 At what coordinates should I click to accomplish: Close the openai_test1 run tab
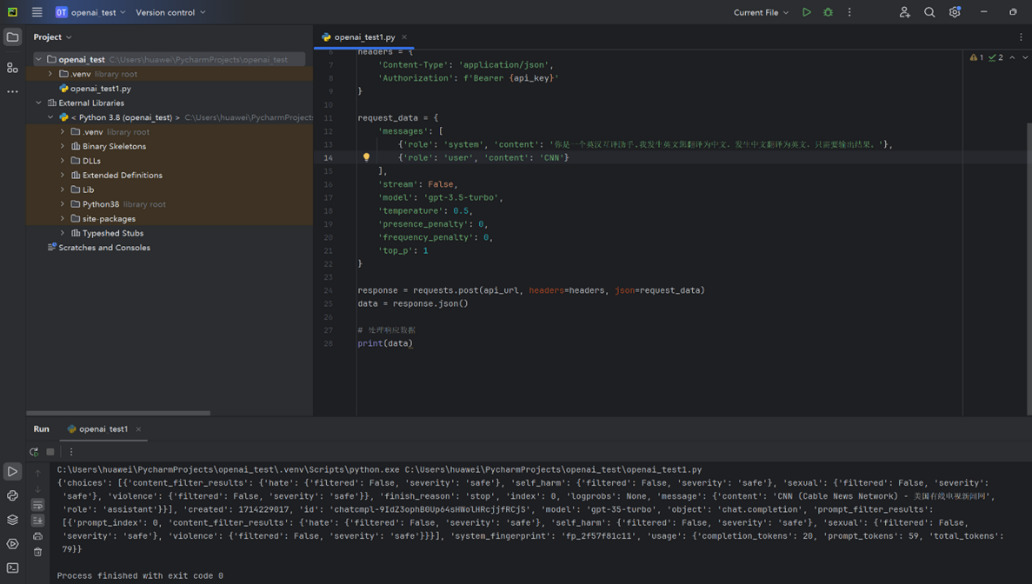[138, 429]
